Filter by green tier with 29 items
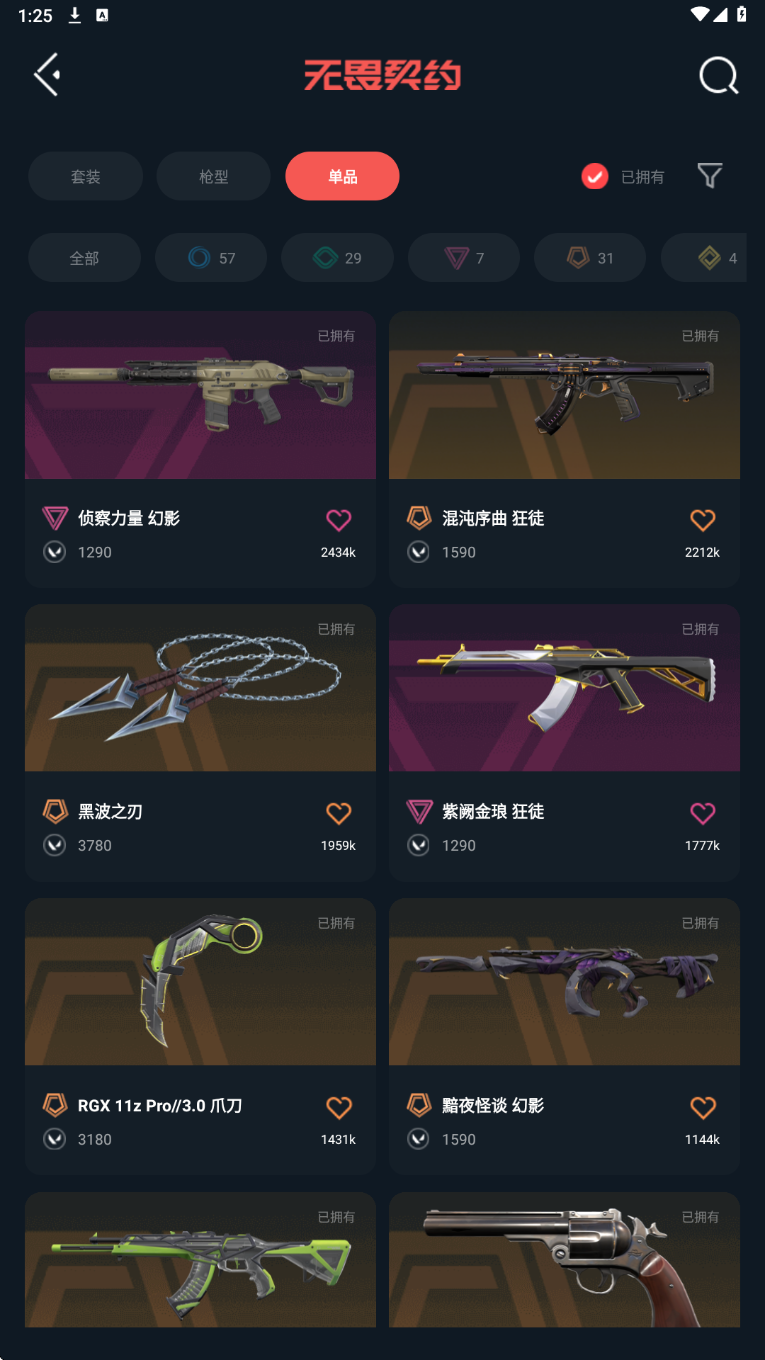This screenshot has width=765, height=1360. pyautogui.click(x=337, y=258)
